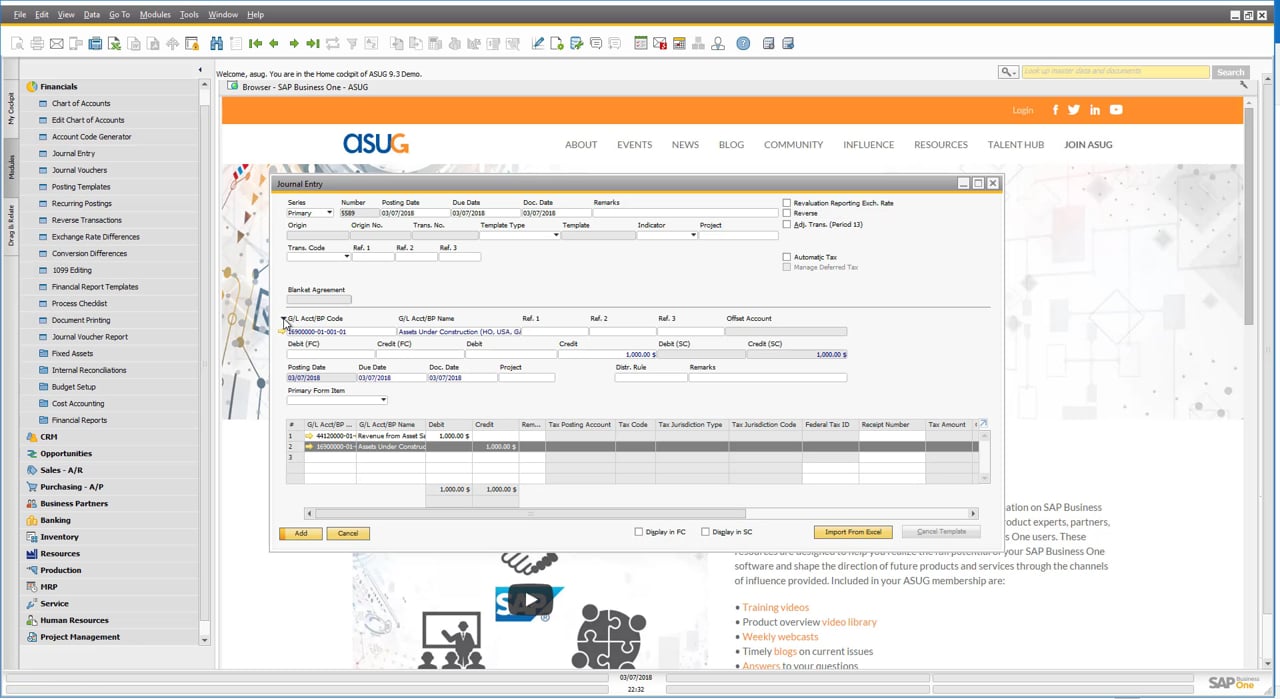Open the Template Type dropdown

tap(555, 235)
